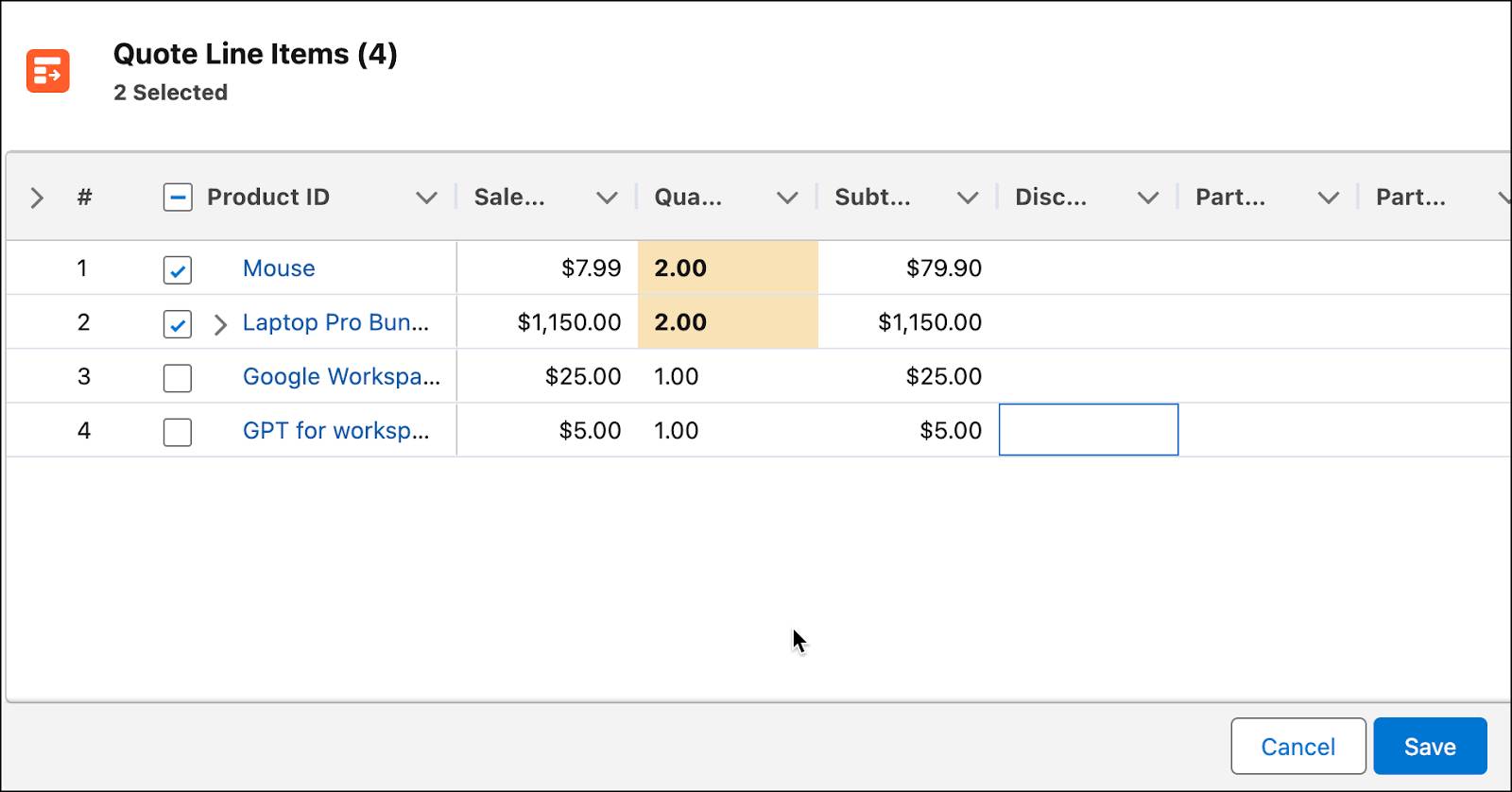1512x792 pixels.
Task: Click the Cancel button
Action: 1297,747
